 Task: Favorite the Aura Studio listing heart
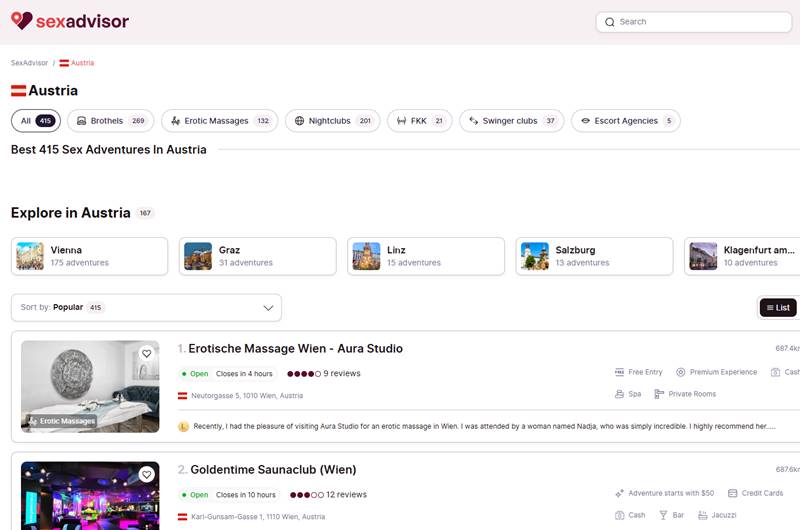click(147, 353)
